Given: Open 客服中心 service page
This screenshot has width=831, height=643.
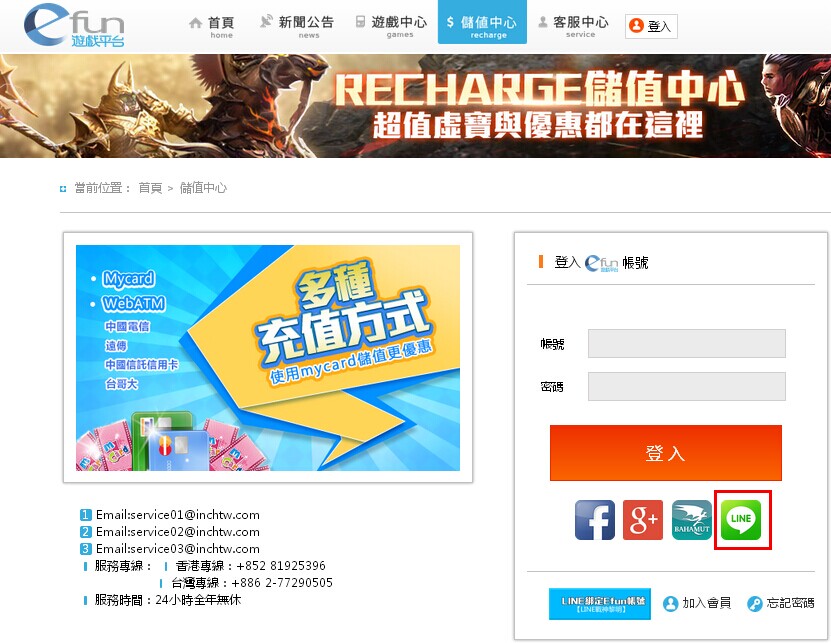Looking at the screenshot, I should coord(572,26).
